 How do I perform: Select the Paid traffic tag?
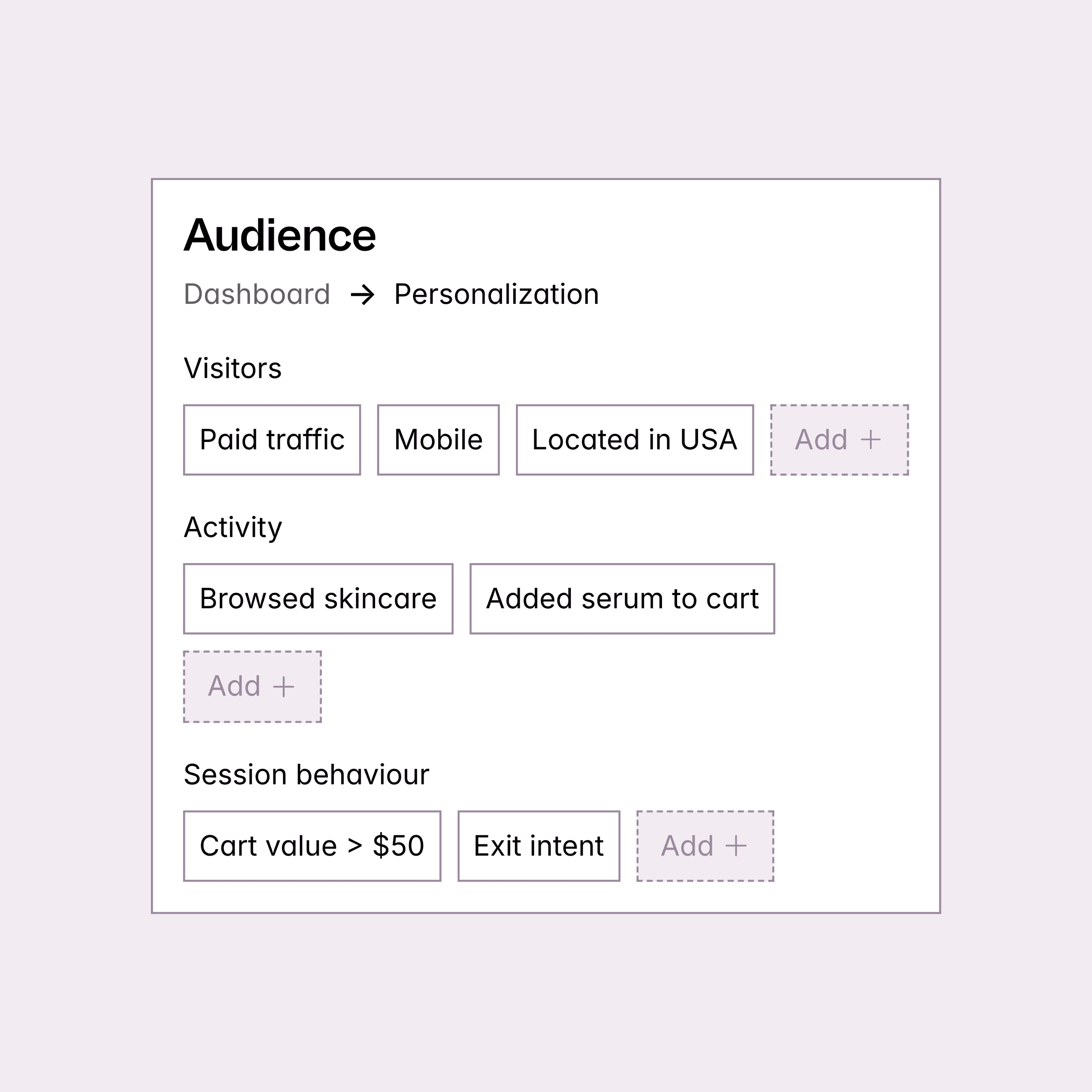point(272,440)
